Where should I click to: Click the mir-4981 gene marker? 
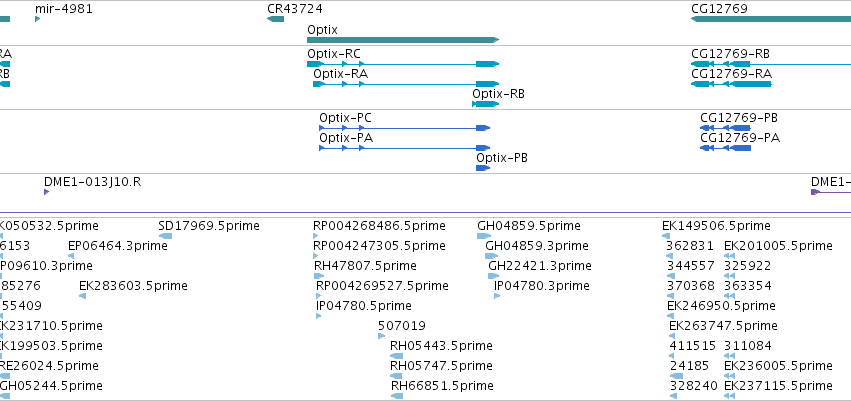37,19
